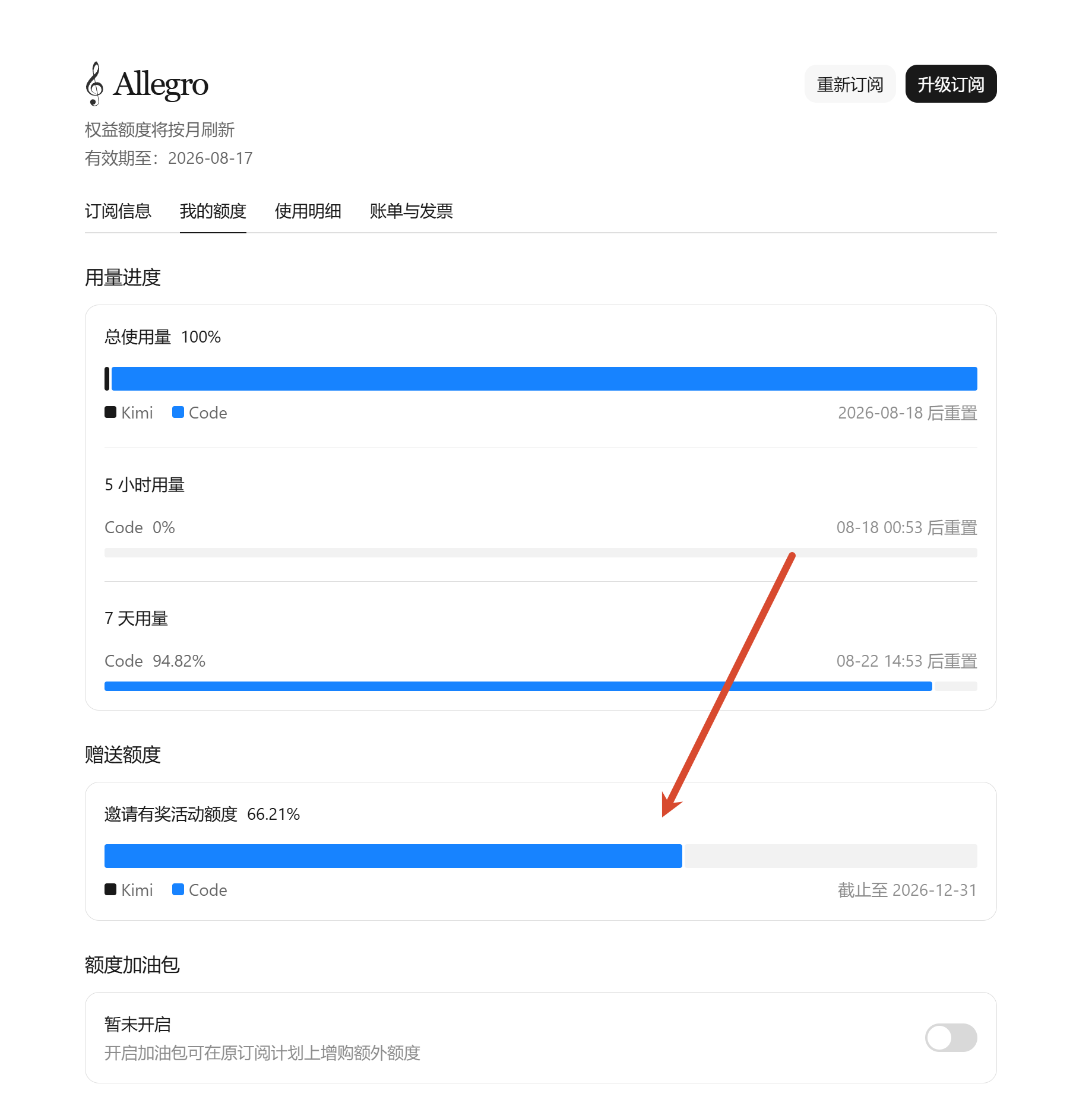The width and height of the screenshot is (1092, 1103).
Task: Click the 升级订阅 button
Action: coord(951,84)
